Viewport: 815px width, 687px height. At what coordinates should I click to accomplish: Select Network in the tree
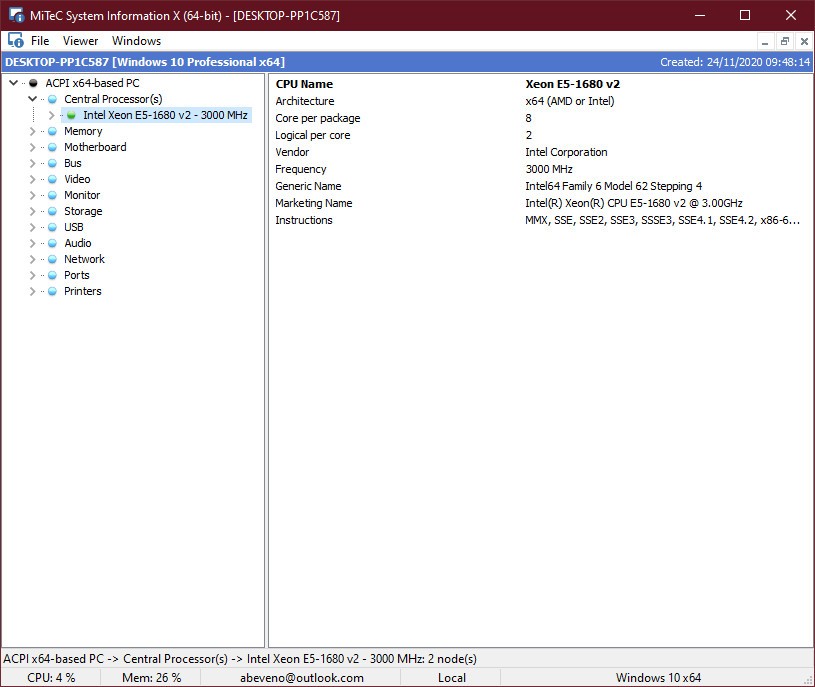click(84, 259)
